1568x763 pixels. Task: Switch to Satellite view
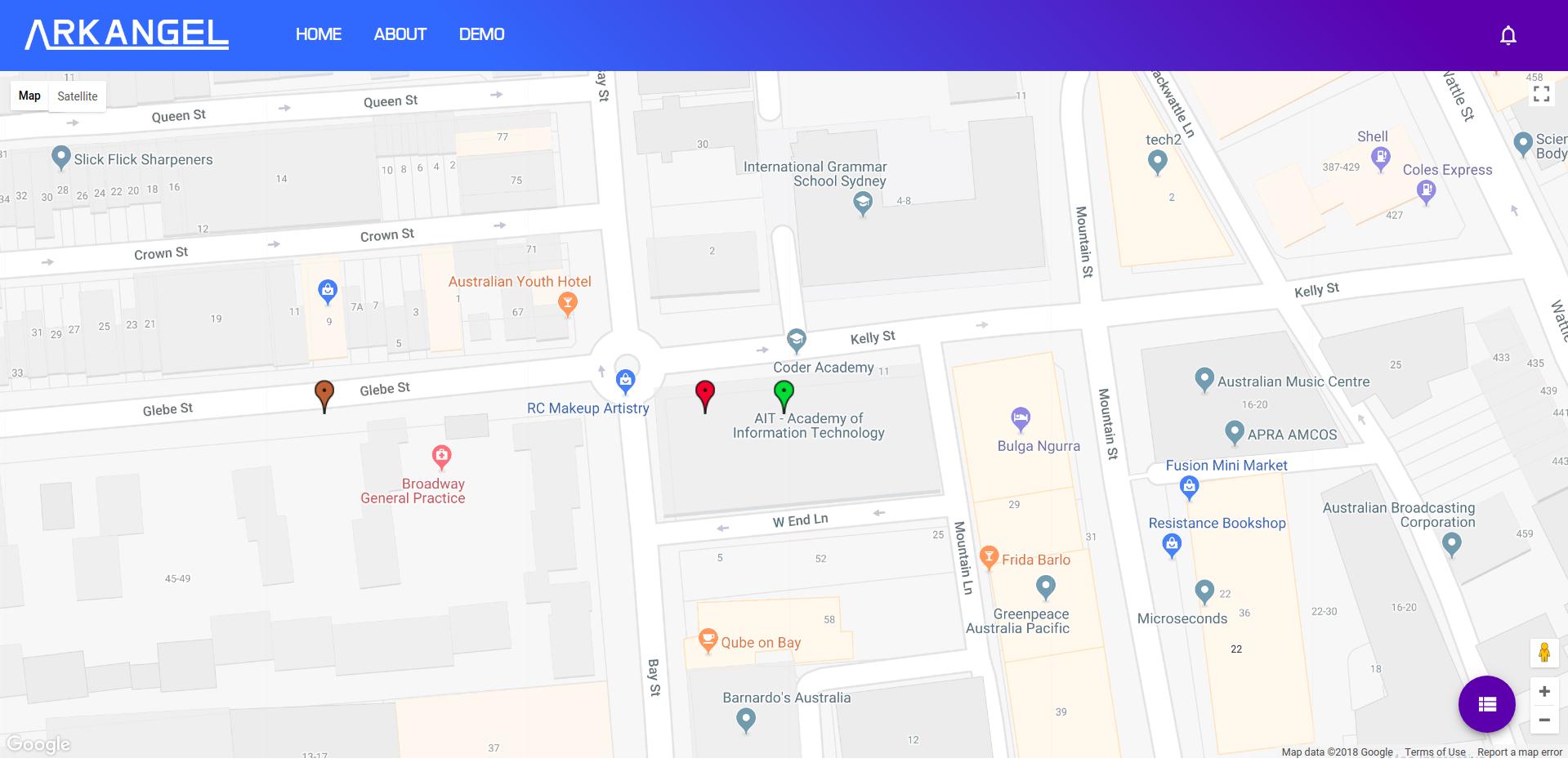78,96
